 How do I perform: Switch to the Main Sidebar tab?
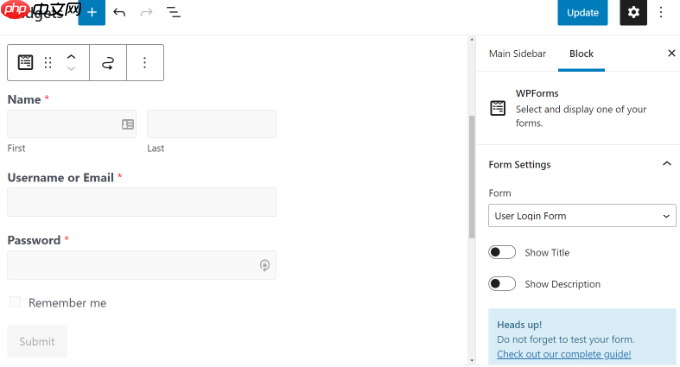click(x=517, y=53)
